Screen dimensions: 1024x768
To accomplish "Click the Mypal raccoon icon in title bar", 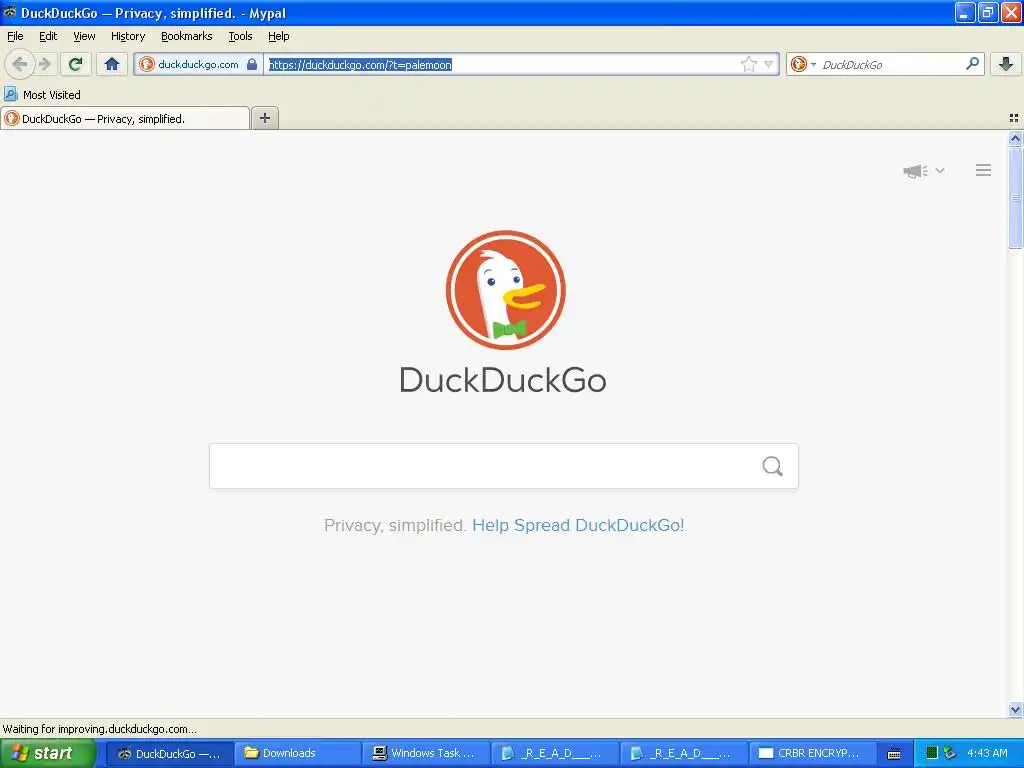I will pos(10,12).
